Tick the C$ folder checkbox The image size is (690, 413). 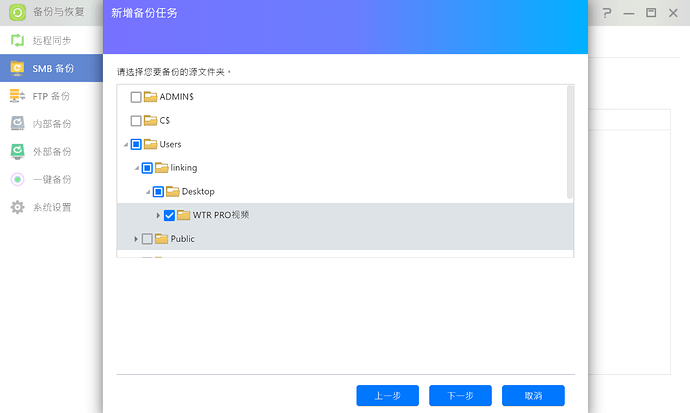click(136, 120)
